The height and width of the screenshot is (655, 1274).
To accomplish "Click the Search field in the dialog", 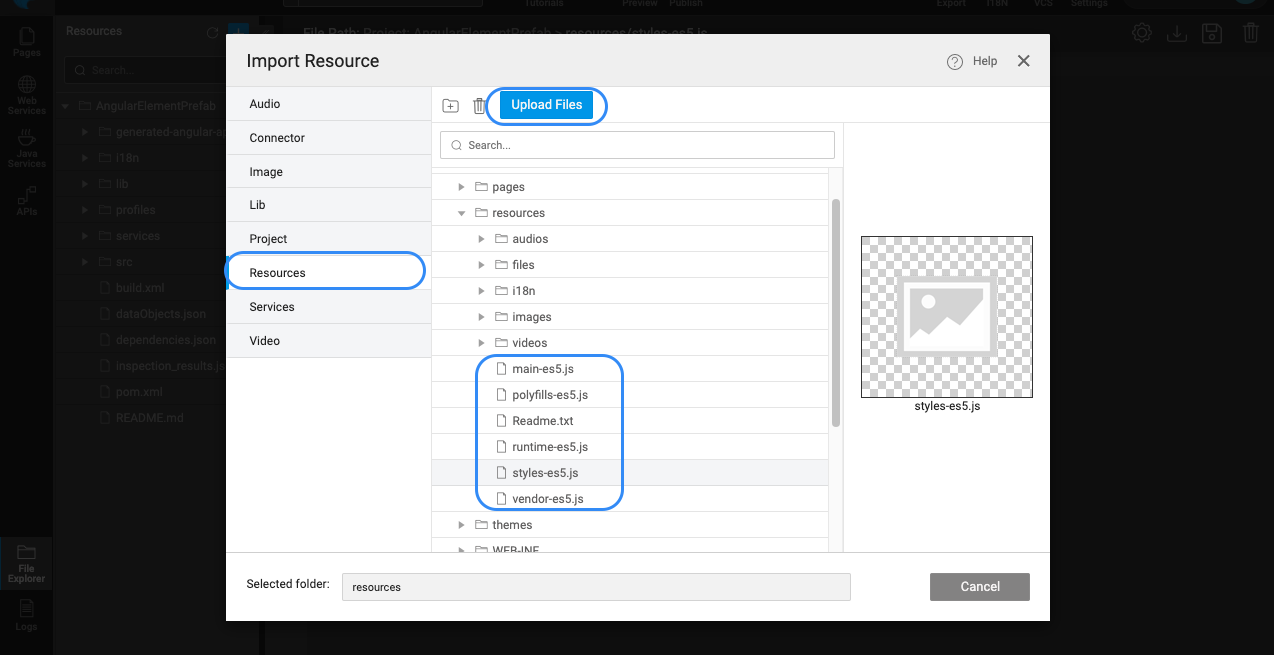I will point(637,145).
